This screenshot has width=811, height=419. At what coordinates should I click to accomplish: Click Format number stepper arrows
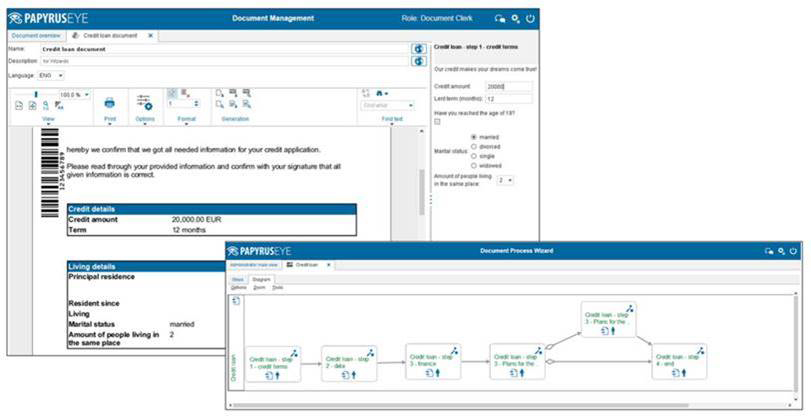tap(196, 104)
